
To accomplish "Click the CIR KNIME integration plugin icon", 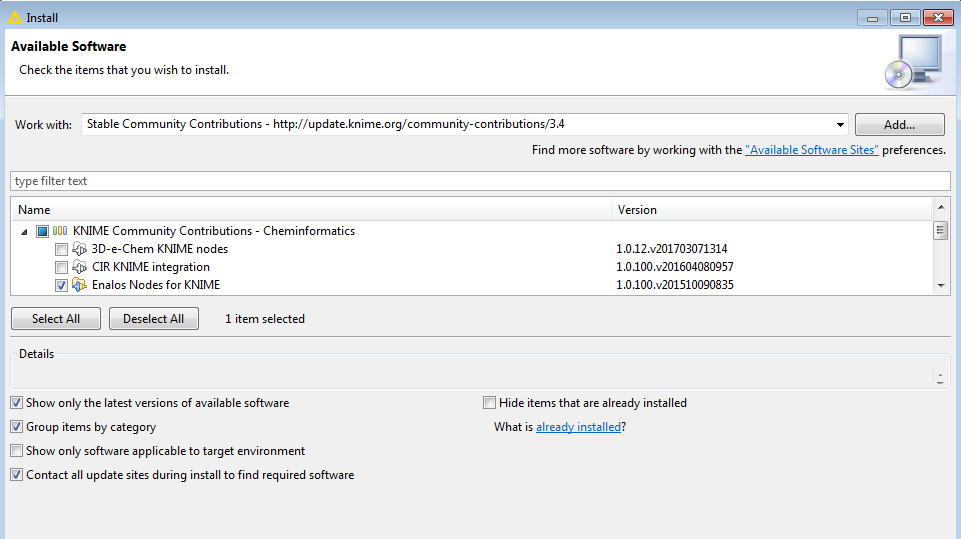I will point(79,267).
